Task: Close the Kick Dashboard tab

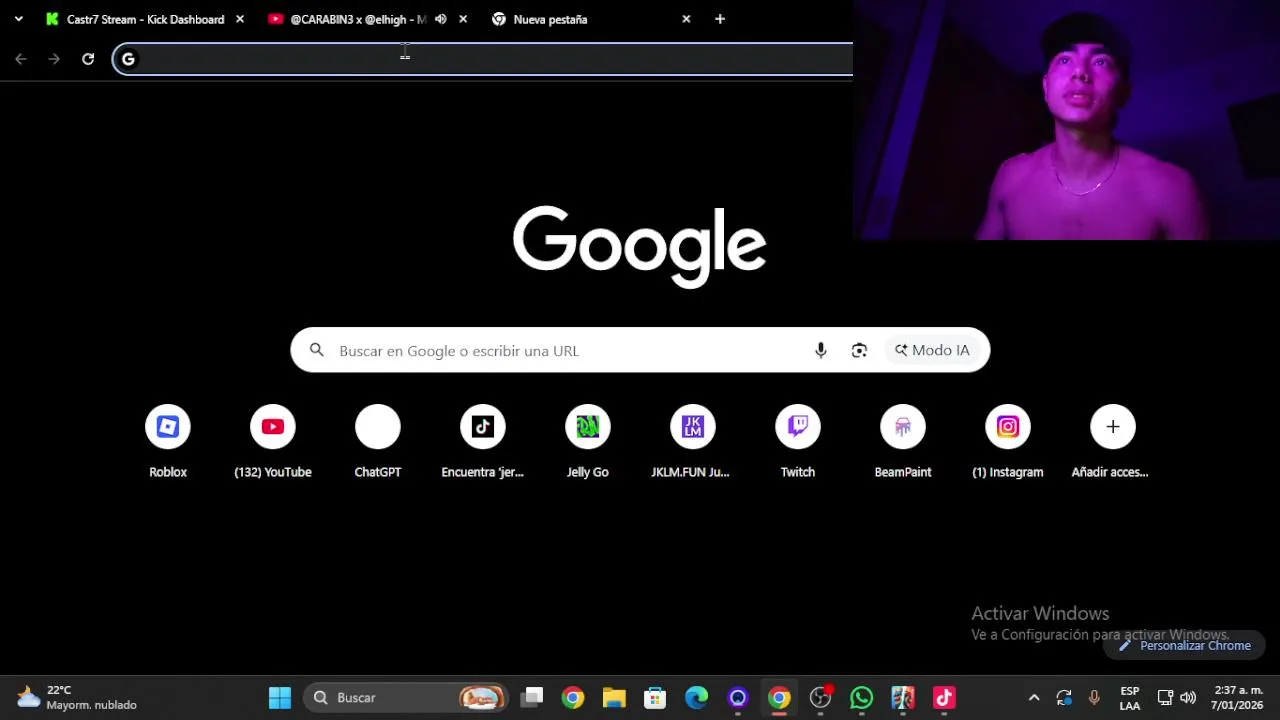Action: click(x=240, y=19)
